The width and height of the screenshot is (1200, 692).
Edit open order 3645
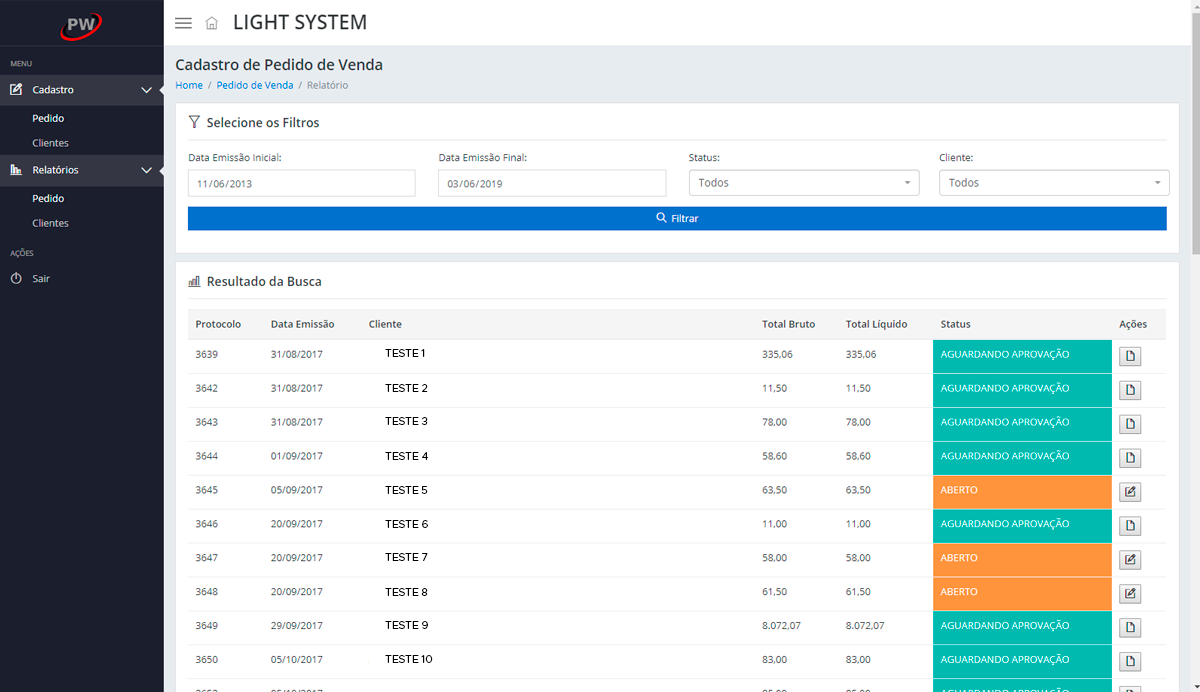point(1130,493)
